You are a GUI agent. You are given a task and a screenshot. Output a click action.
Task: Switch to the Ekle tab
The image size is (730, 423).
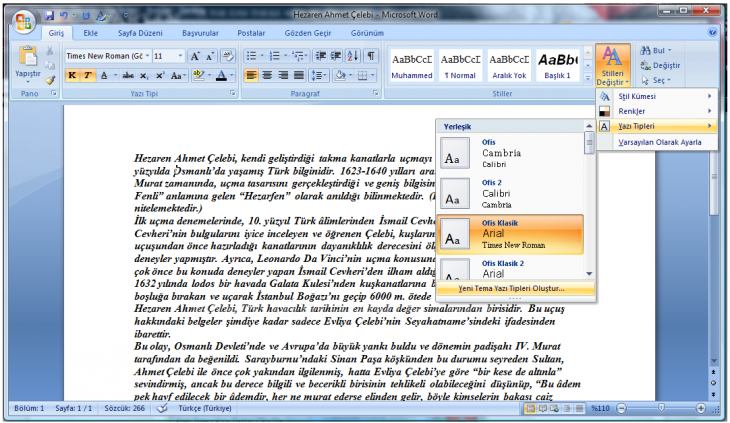coord(90,33)
